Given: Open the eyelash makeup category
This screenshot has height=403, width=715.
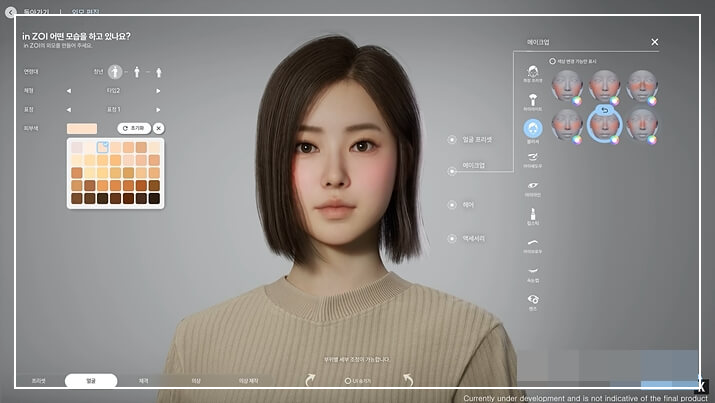Looking at the screenshot, I should click(x=533, y=274).
